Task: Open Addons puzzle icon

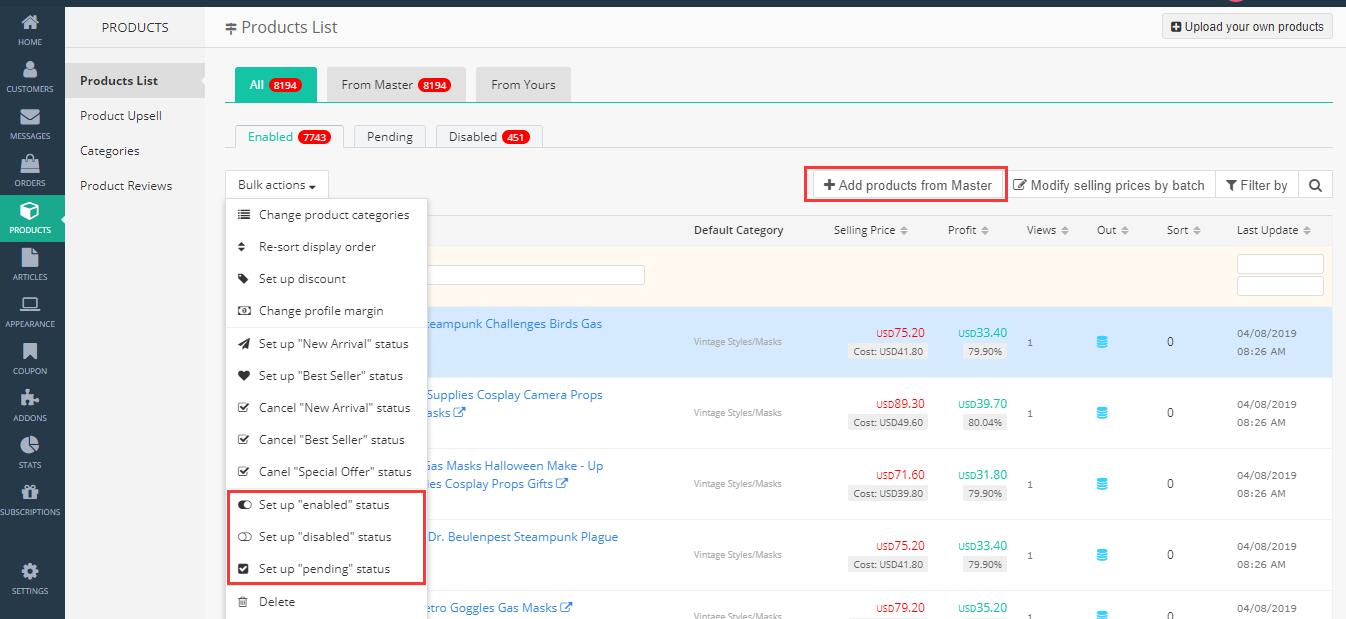Action: point(30,405)
